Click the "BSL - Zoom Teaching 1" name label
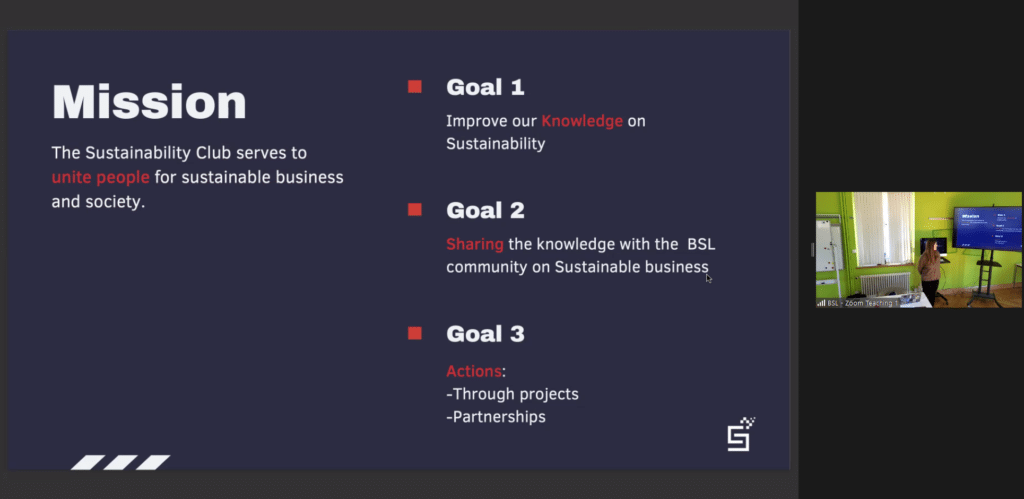 [x=863, y=302]
